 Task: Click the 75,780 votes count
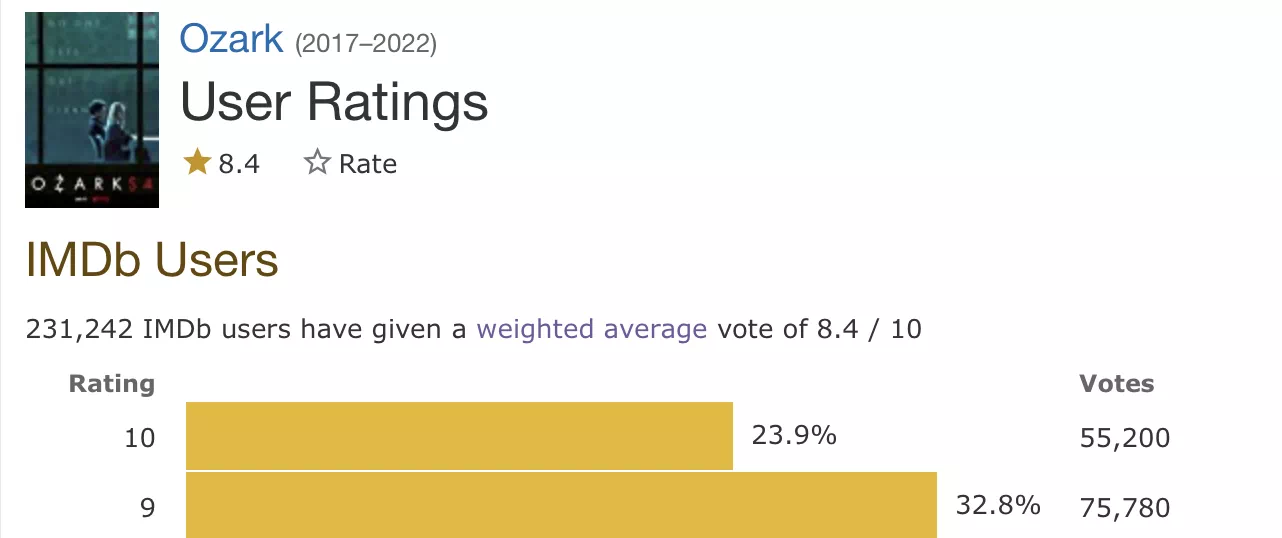click(1125, 508)
